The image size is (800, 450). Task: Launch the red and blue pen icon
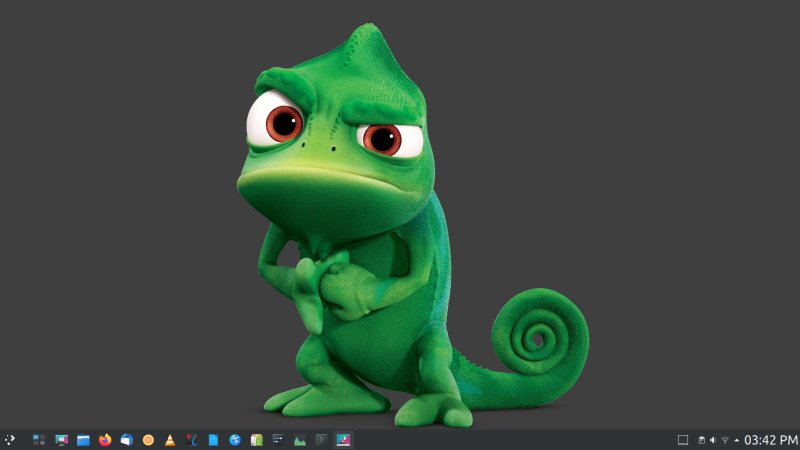click(191, 440)
